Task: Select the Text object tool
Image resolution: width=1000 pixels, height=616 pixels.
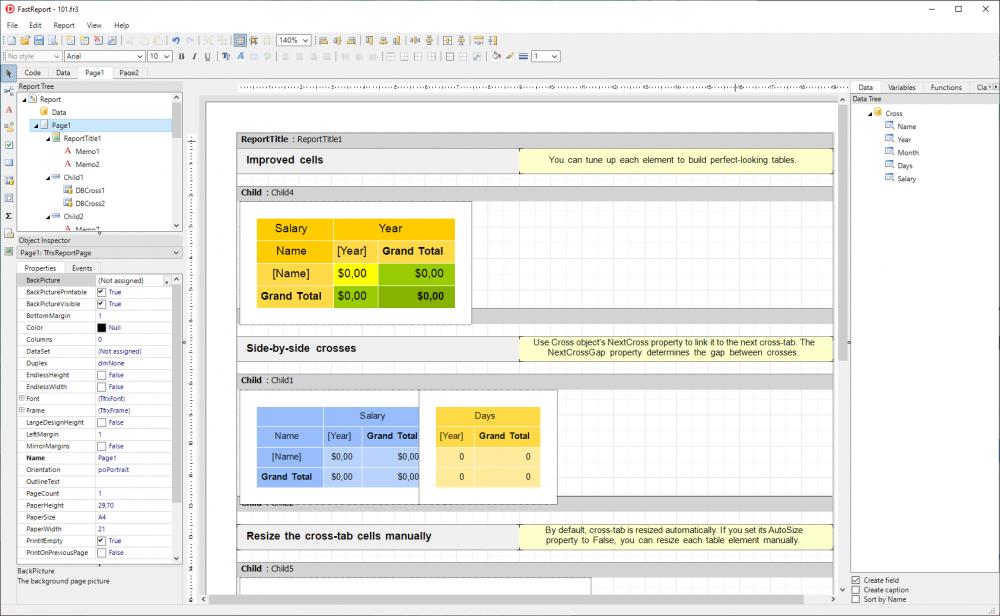Action: 8,108
